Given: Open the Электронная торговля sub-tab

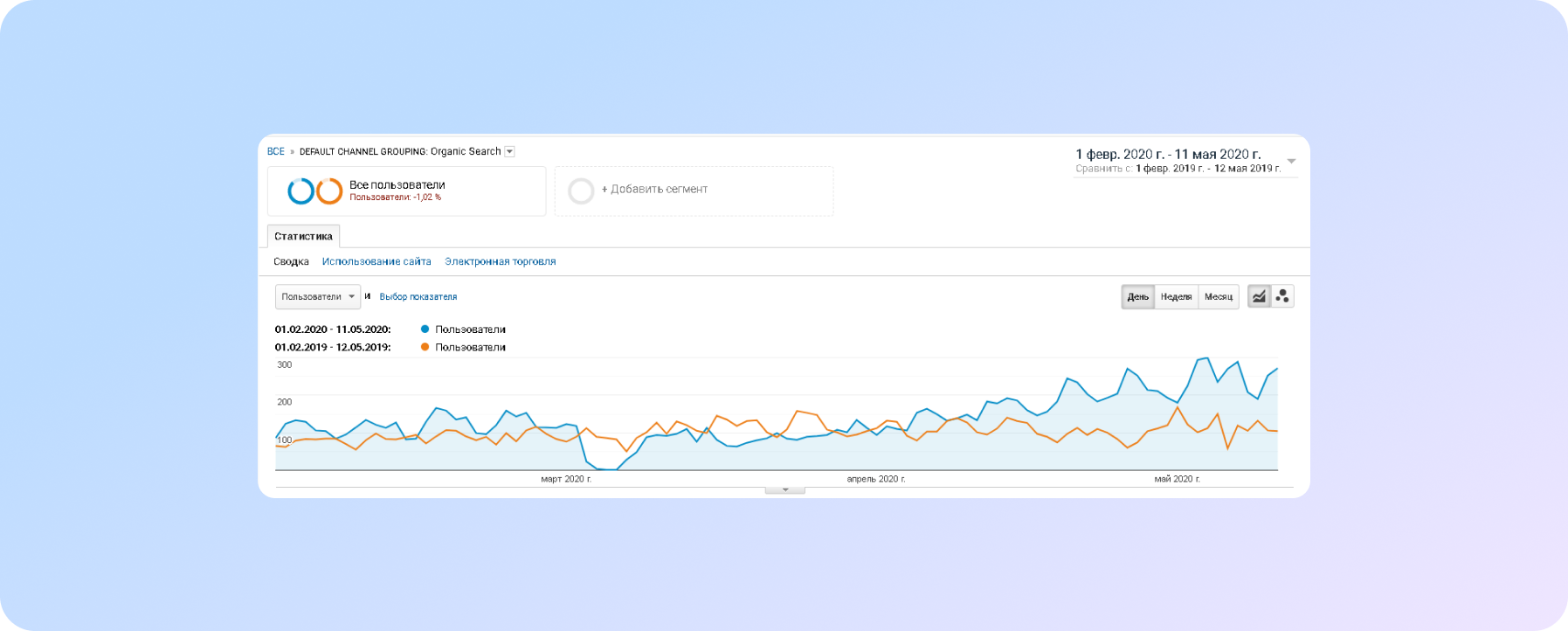Looking at the screenshot, I should pyautogui.click(x=500, y=261).
